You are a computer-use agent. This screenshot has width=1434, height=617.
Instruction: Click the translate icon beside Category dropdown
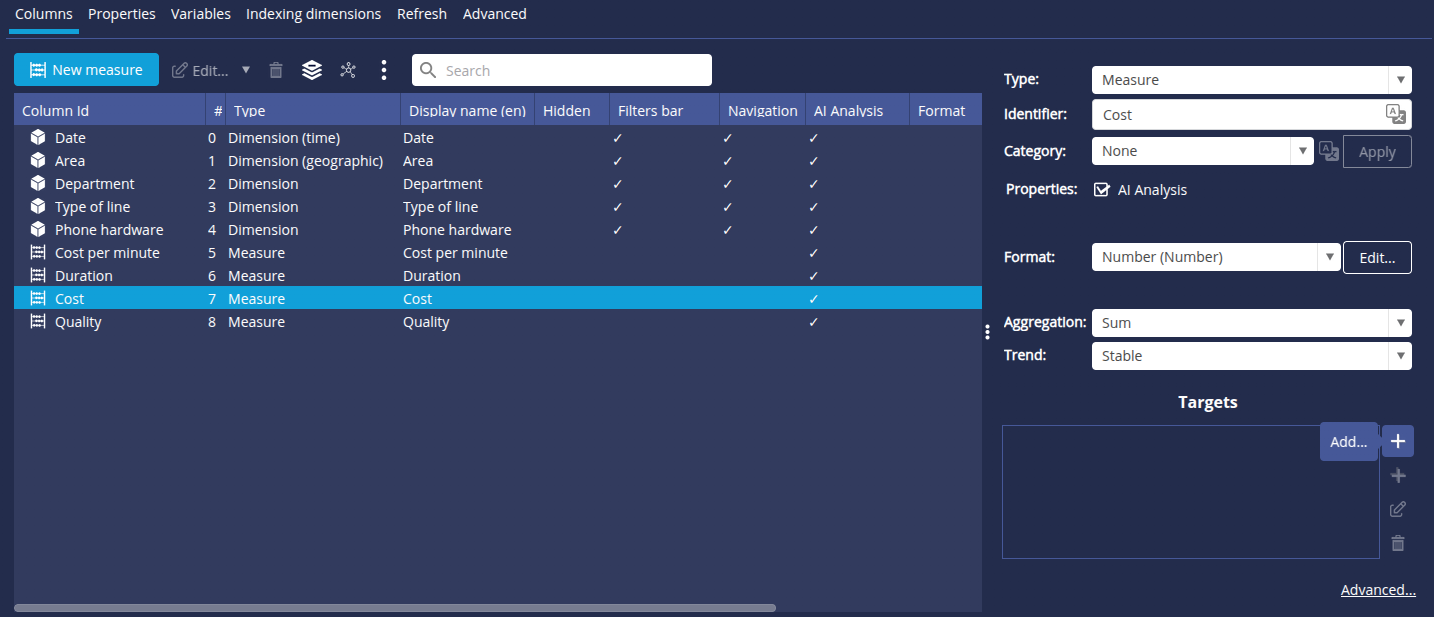tap(1328, 151)
